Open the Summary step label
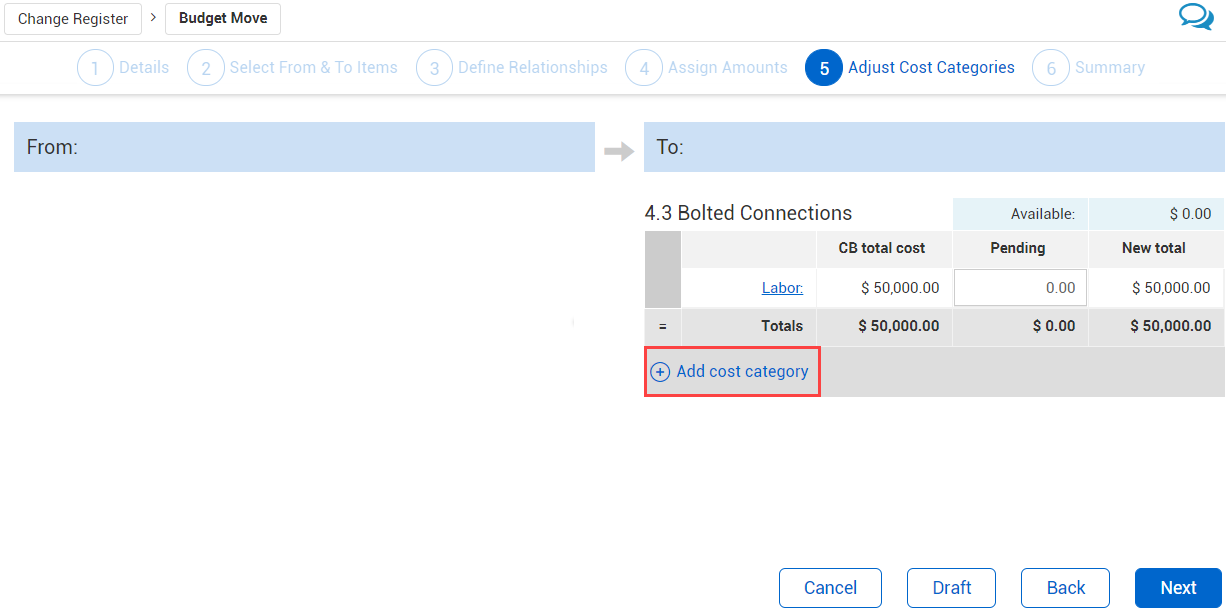The width and height of the screenshot is (1226, 612). (1110, 68)
